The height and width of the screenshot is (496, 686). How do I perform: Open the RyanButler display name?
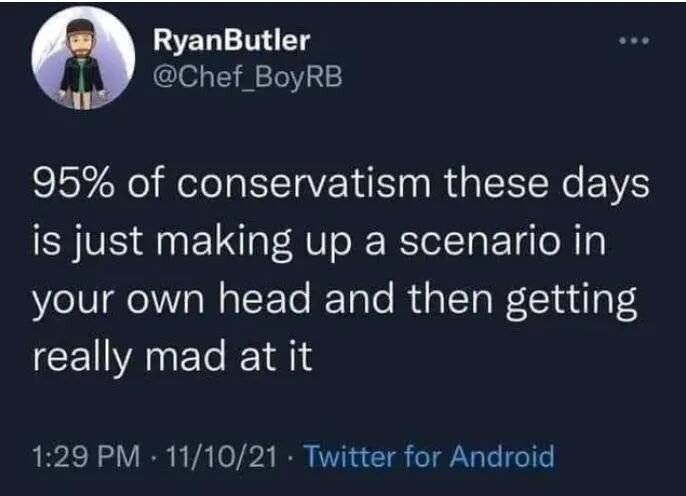coord(231,40)
